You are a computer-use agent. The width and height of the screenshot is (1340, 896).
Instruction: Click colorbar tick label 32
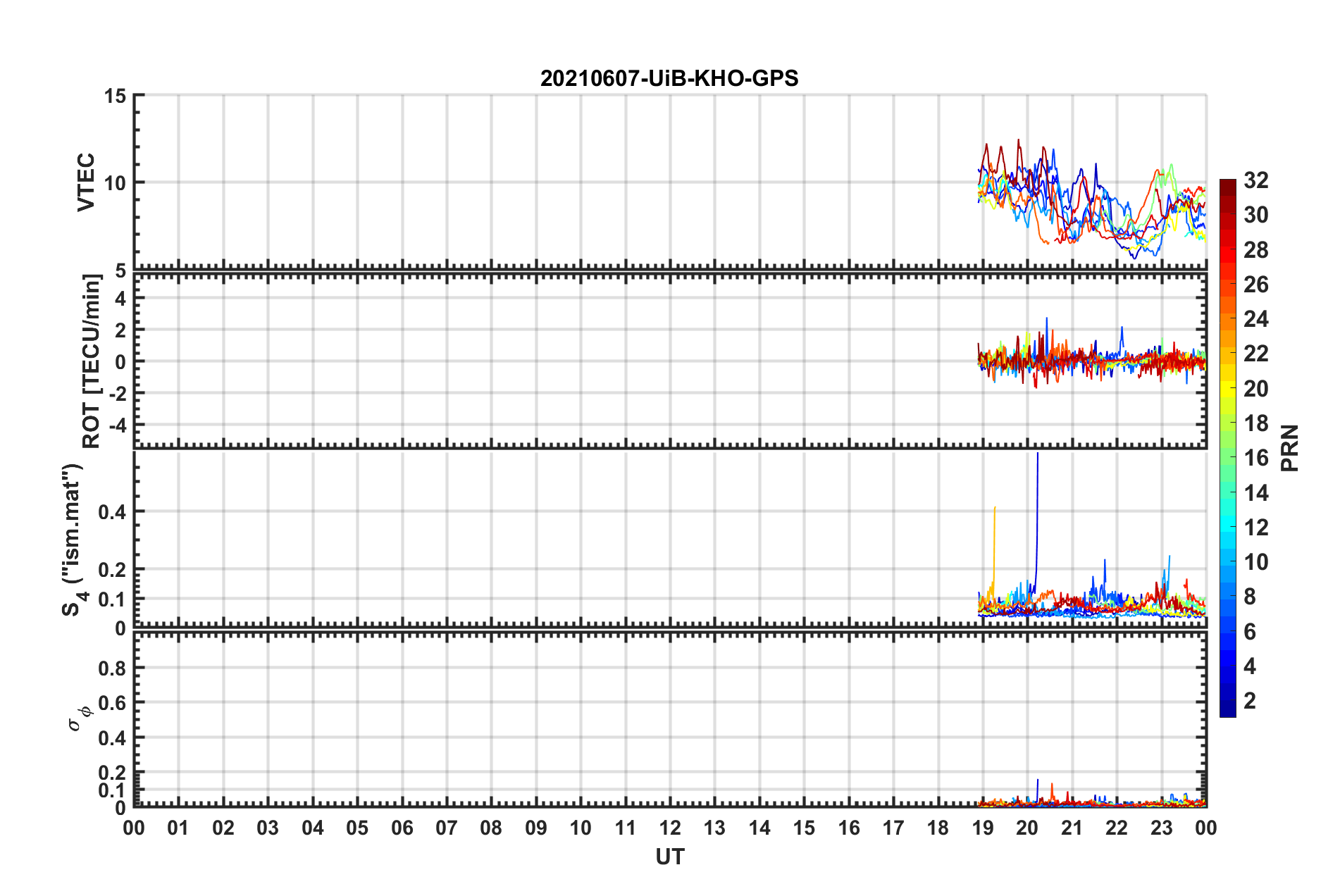tap(1256, 180)
